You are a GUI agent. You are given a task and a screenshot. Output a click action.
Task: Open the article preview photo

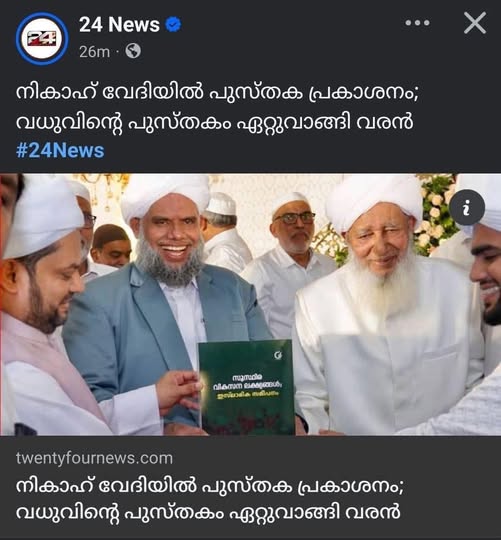tap(250, 304)
